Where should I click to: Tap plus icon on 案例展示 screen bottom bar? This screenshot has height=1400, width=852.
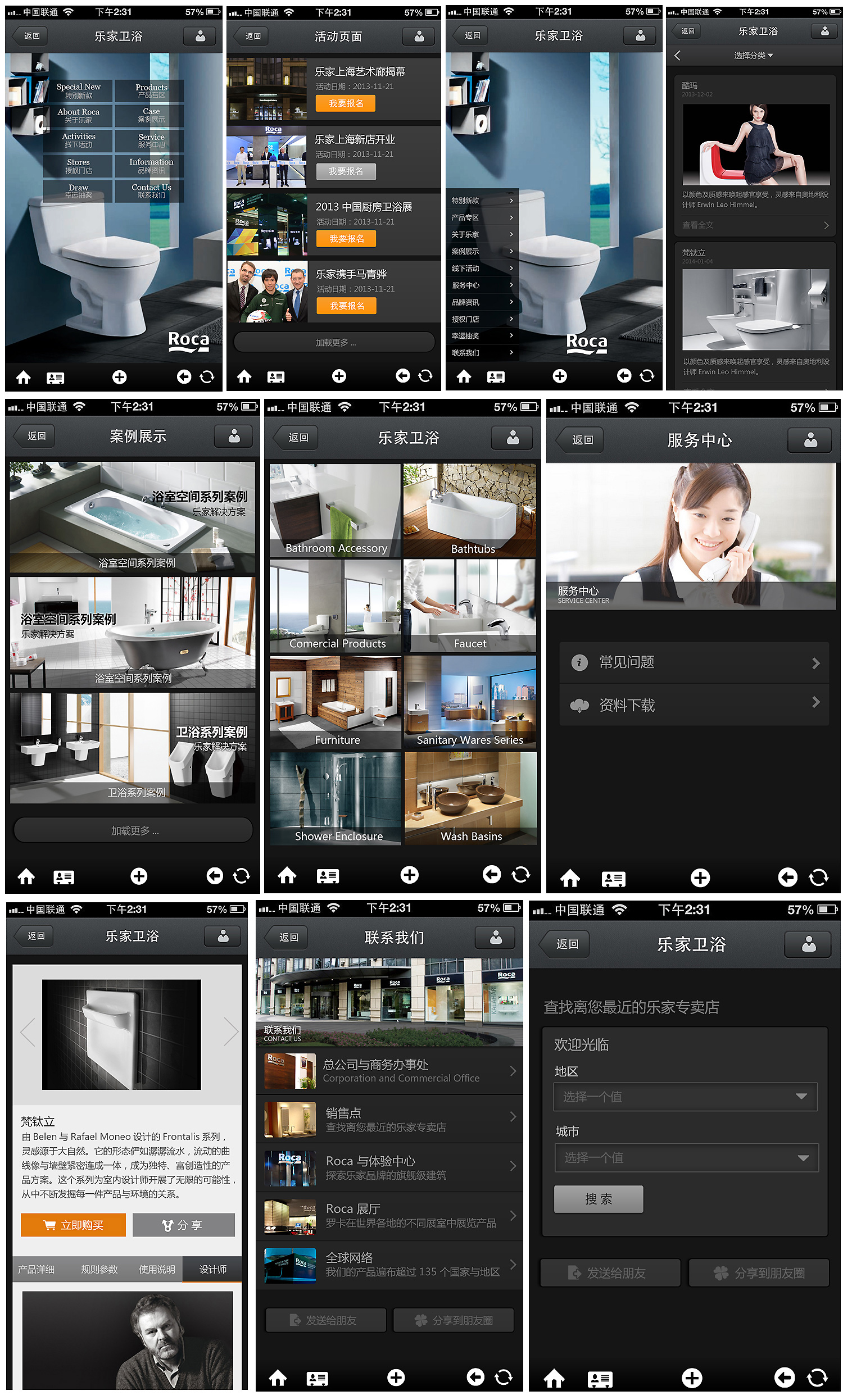pyautogui.click(x=139, y=876)
